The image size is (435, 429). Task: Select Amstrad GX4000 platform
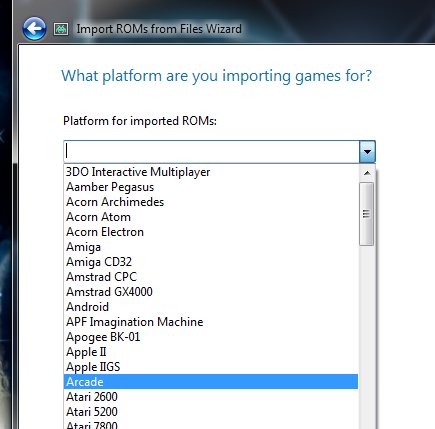pyautogui.click(x=211, y=292)
